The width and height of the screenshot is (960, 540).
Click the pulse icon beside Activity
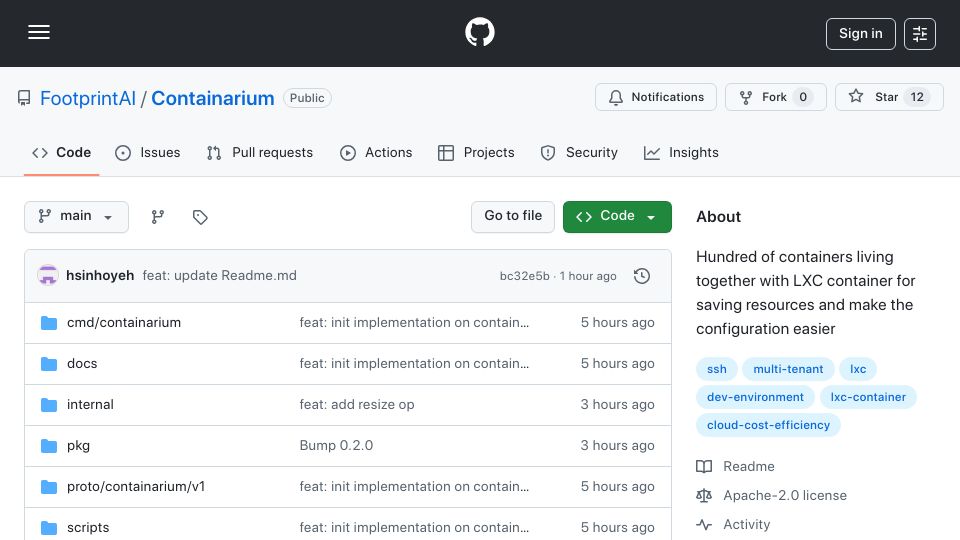pyautogui.click(x=704, y=525)
